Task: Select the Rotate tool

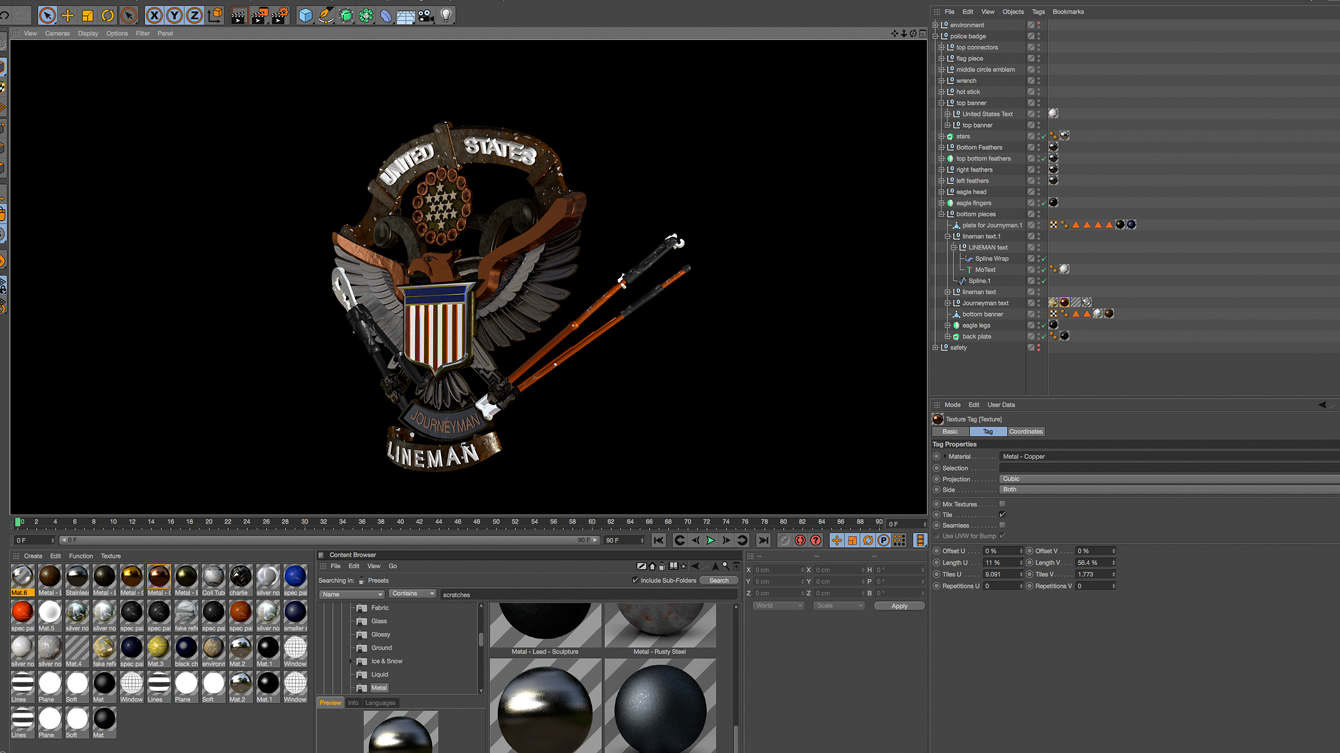Action: 107,16
